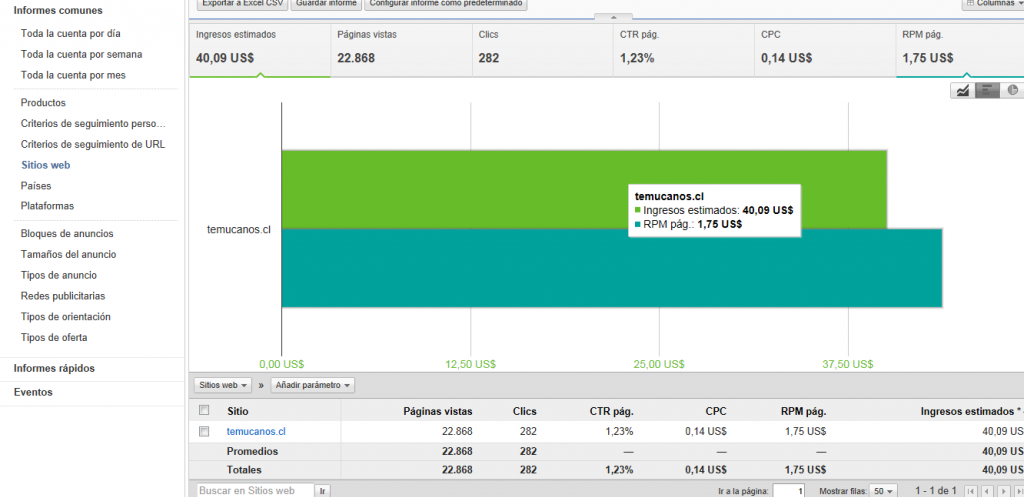1024x497 pixels.
Task: Click Configurar informe como predeterminado button
Action: point(445,3)
